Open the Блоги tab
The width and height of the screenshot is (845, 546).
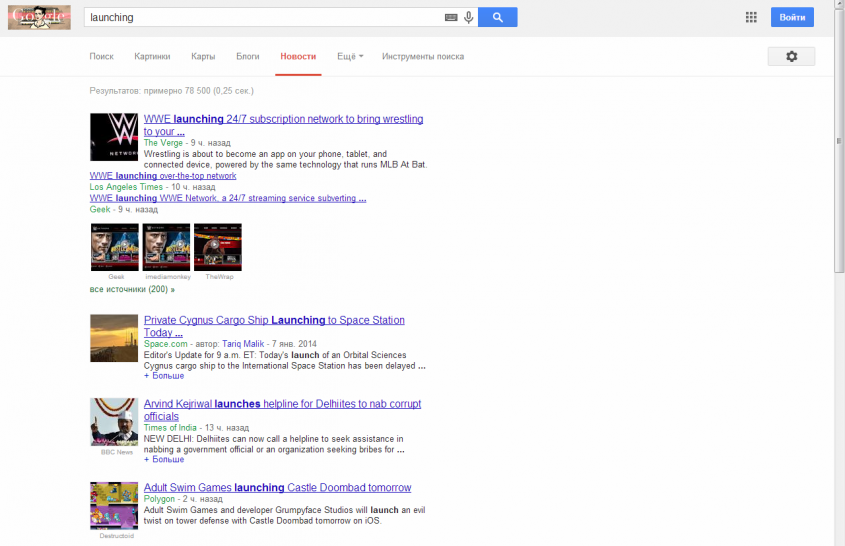tap(248, 57)
